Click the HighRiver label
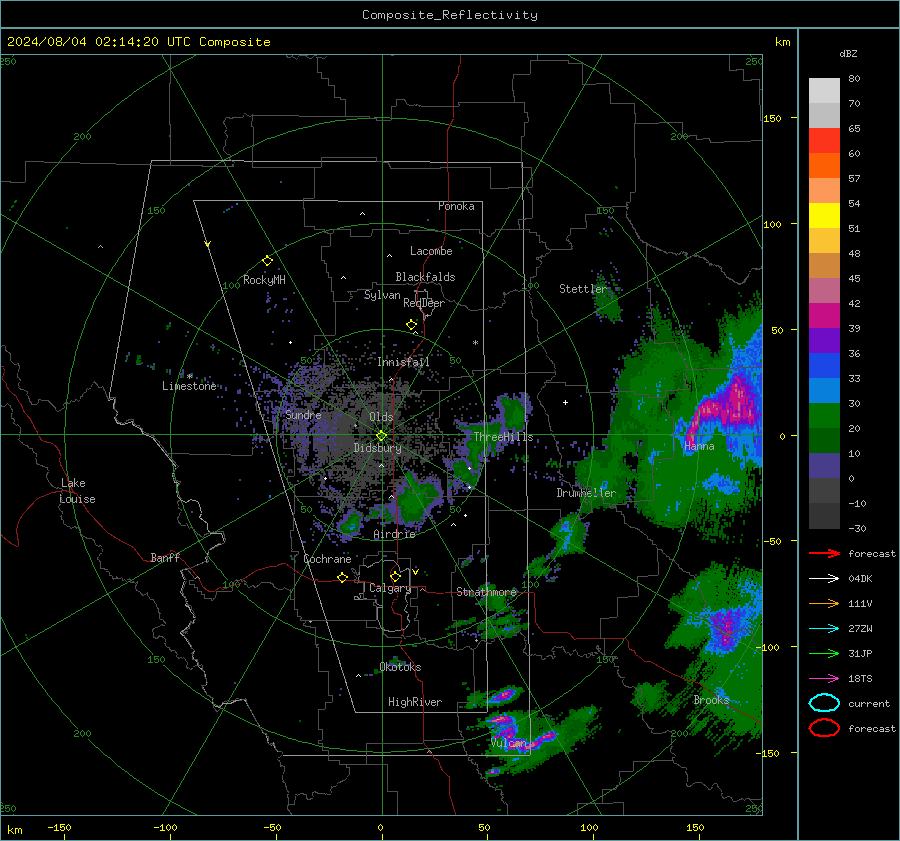The height and width of the screenshot is (841, 900). 415,702
